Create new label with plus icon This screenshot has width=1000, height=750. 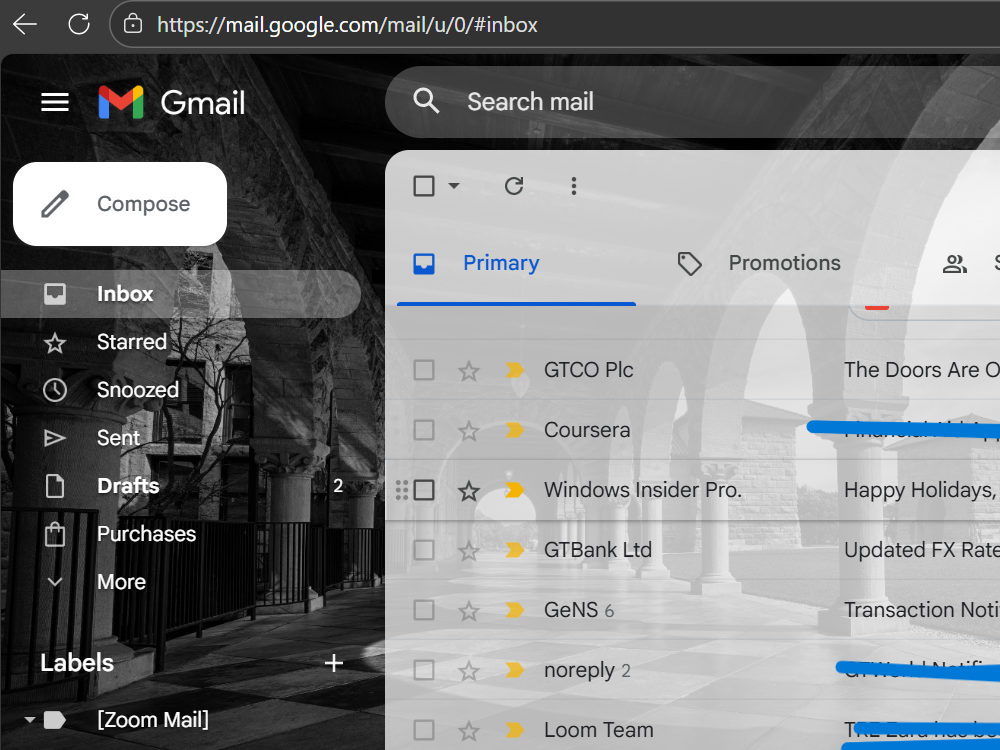[x=334, y=663]
